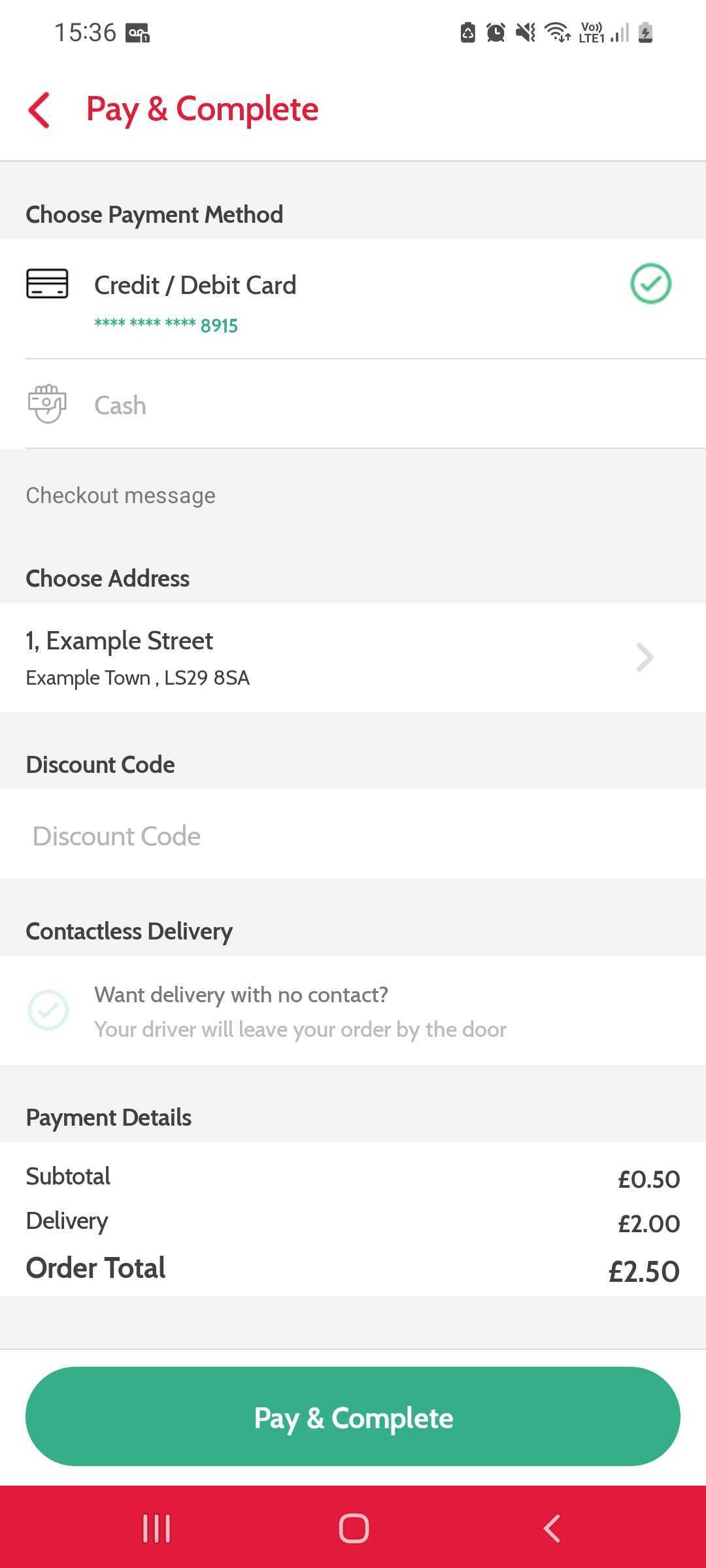Tap the alarm clock status icon

click(x=496, y=32)
